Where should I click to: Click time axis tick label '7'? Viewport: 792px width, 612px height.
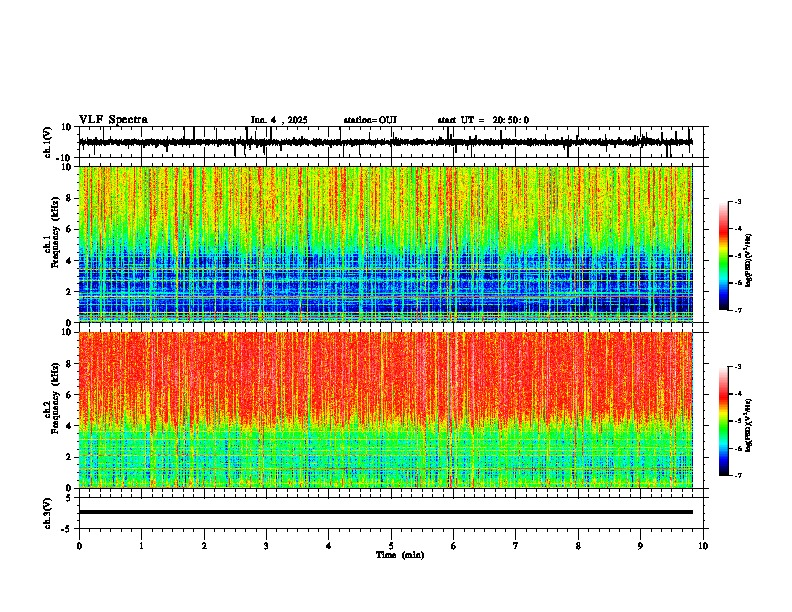point(516,546)
